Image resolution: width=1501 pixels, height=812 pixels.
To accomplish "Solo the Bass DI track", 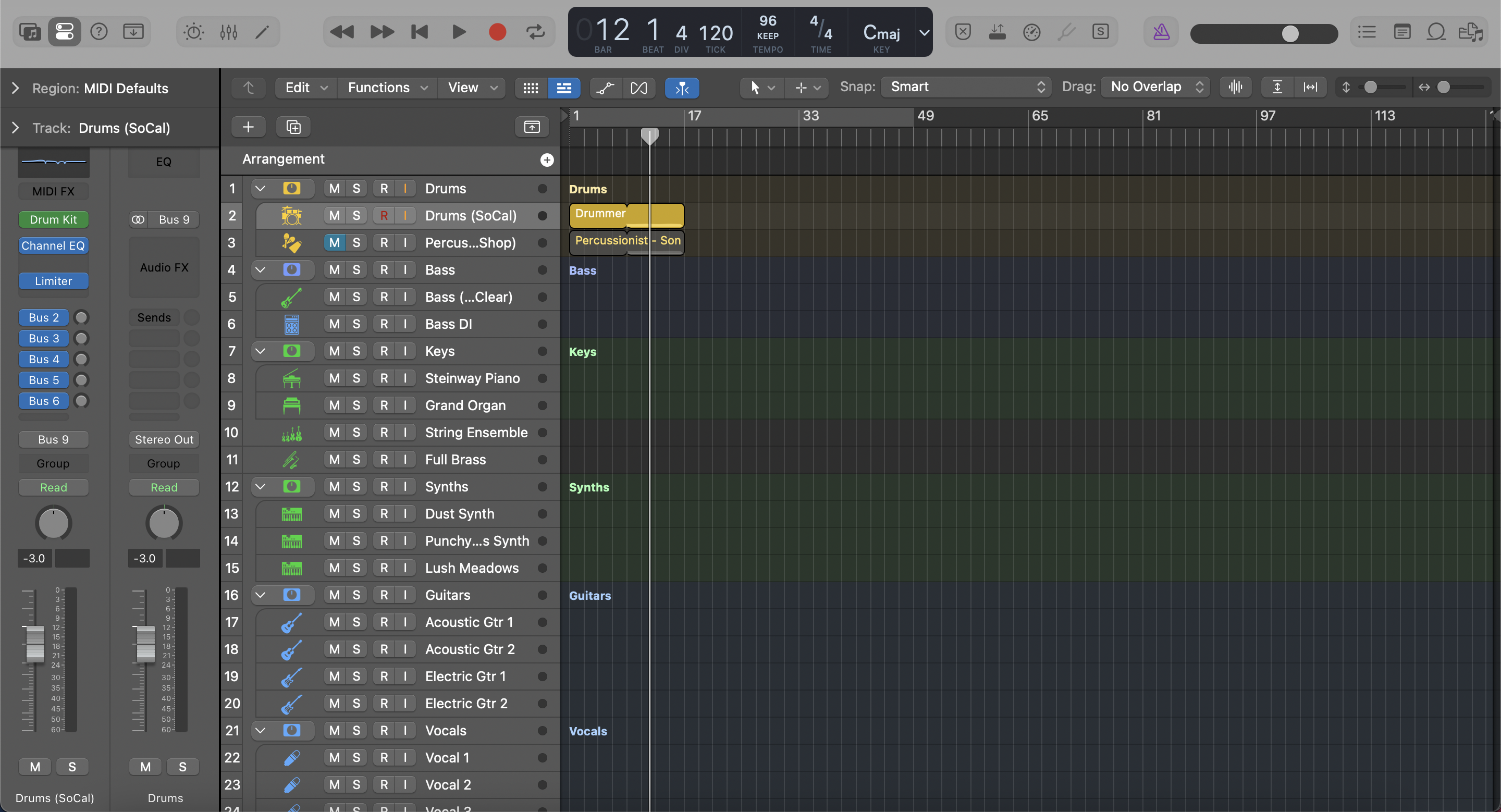I will coord(356,325).
